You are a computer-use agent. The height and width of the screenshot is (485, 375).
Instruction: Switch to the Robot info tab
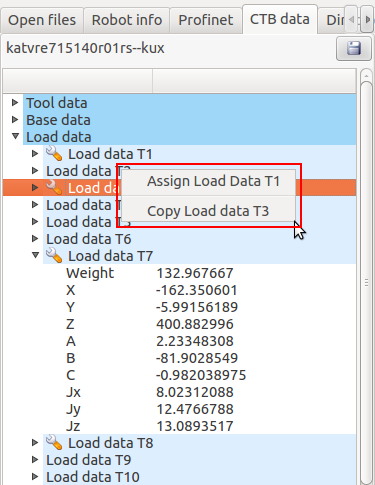127,20
